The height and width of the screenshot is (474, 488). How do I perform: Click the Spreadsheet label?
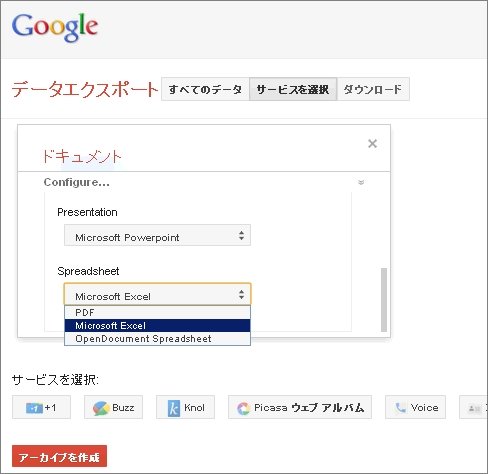click(x=88, y=271)
